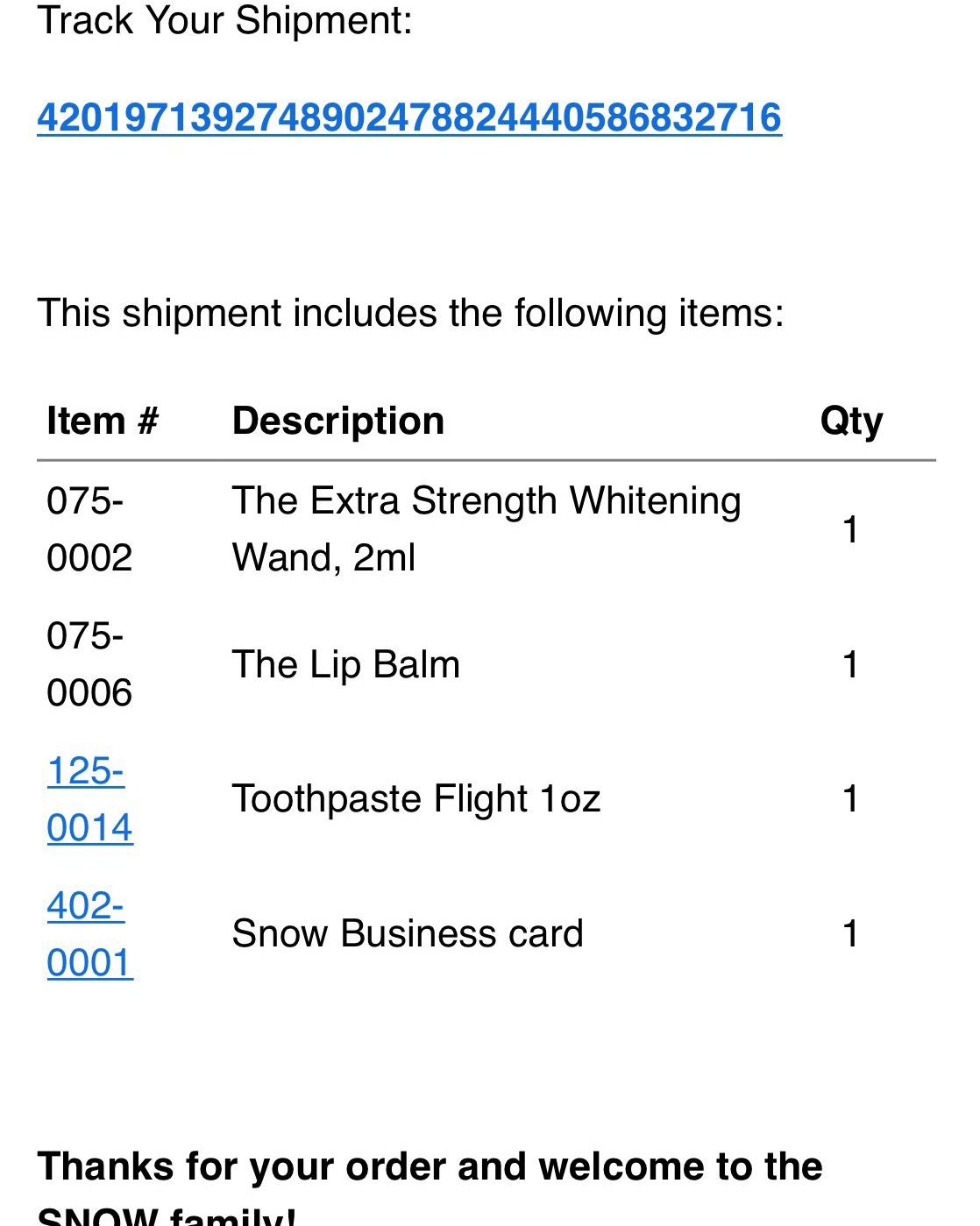
Task: Click the quantity for the Whitening Wand
Action: point(849,529)
